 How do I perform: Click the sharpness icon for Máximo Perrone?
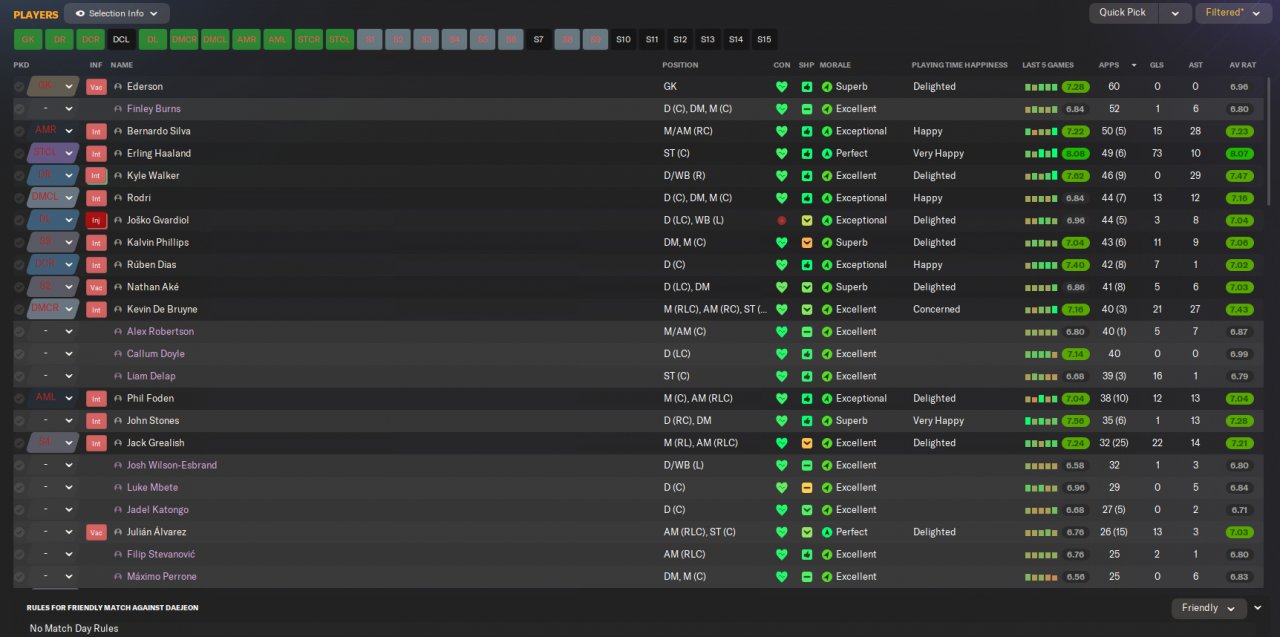(x=807, y=577)
